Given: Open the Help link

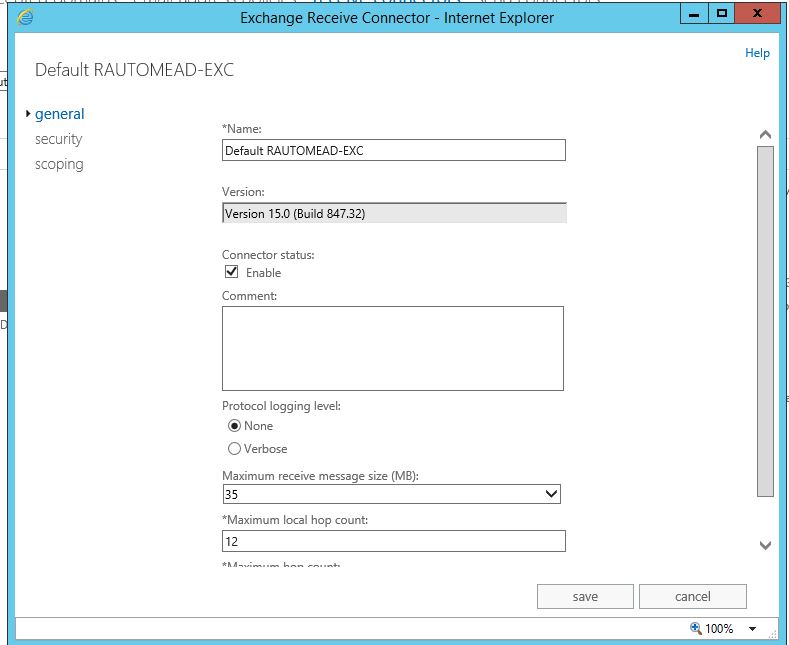Looking at the screenshot, I should pyautogui.click(x=757, y=53).
